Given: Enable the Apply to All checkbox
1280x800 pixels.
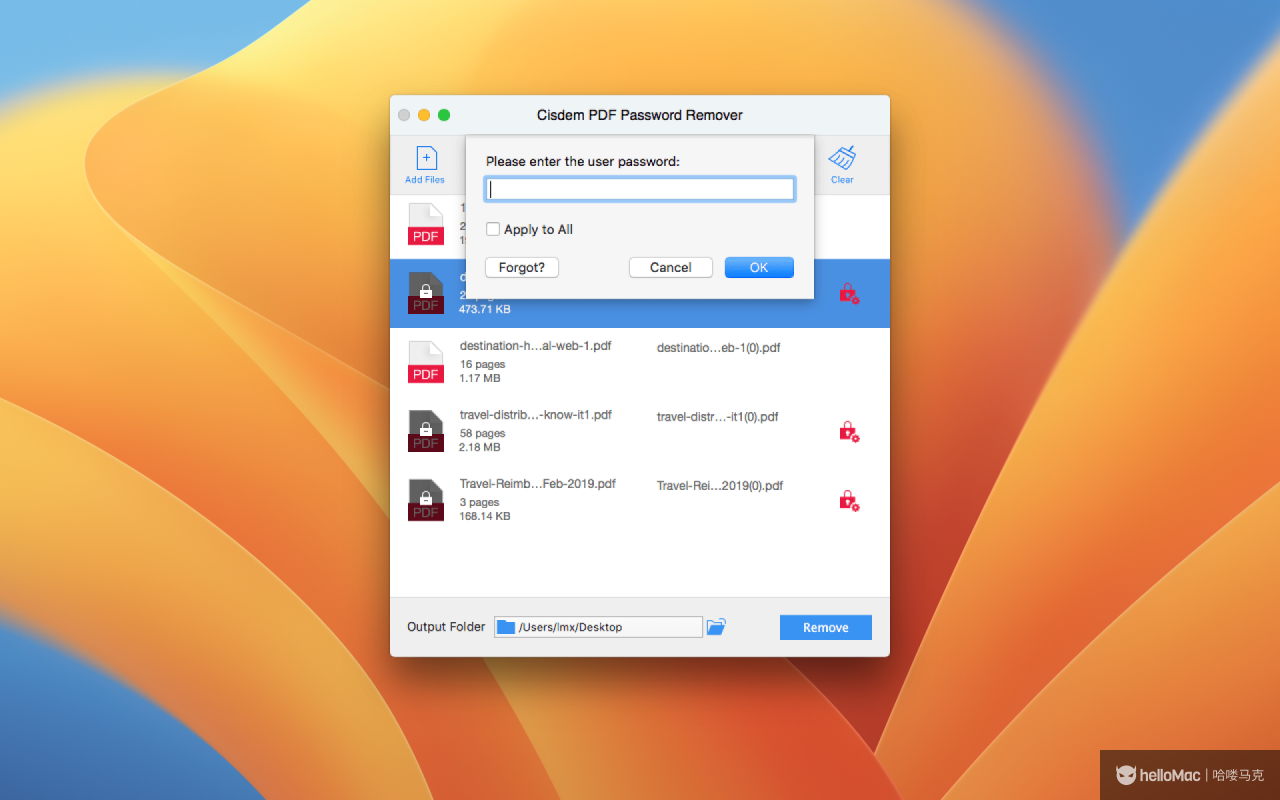Looking at the screenshot, I should (x=493, y=229).
